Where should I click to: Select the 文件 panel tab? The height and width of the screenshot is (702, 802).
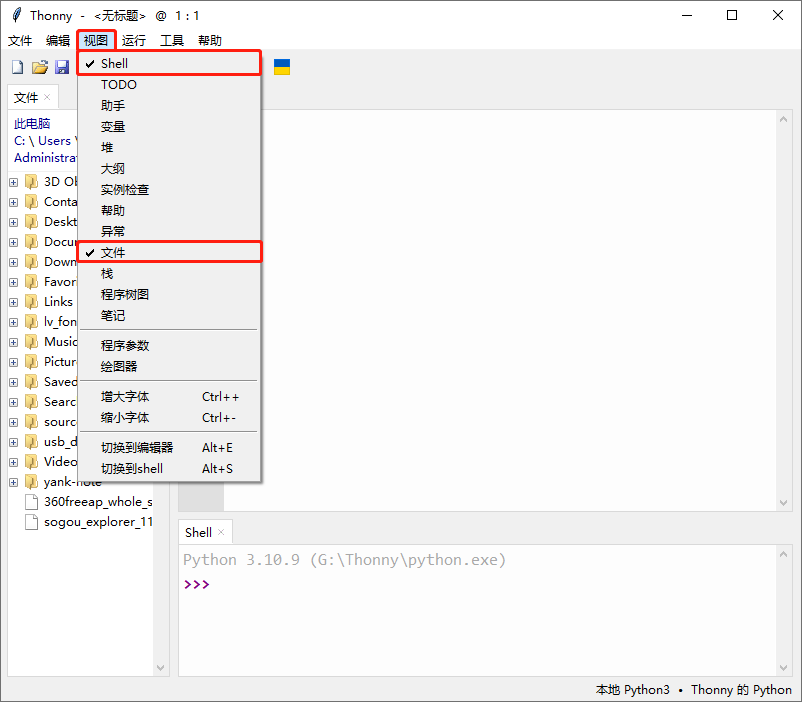pyautogui.click(x=26, y=97)
